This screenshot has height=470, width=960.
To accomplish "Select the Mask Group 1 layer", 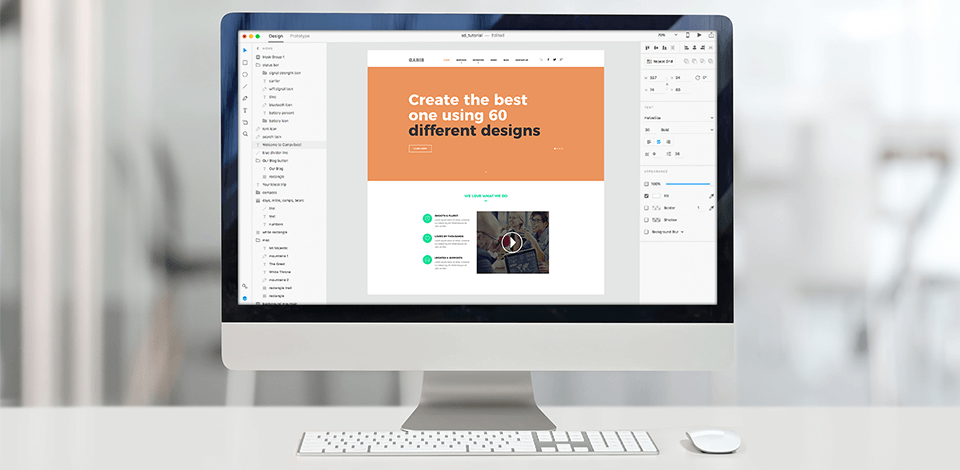I will tap(291, 57).
